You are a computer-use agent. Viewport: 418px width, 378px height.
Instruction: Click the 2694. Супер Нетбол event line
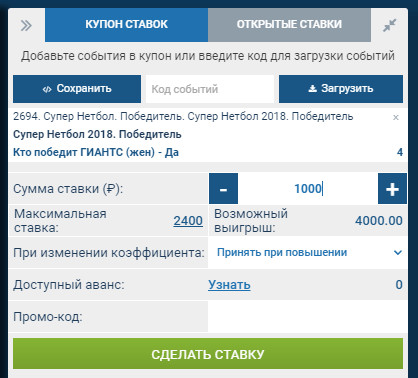[x=183, y=116]
